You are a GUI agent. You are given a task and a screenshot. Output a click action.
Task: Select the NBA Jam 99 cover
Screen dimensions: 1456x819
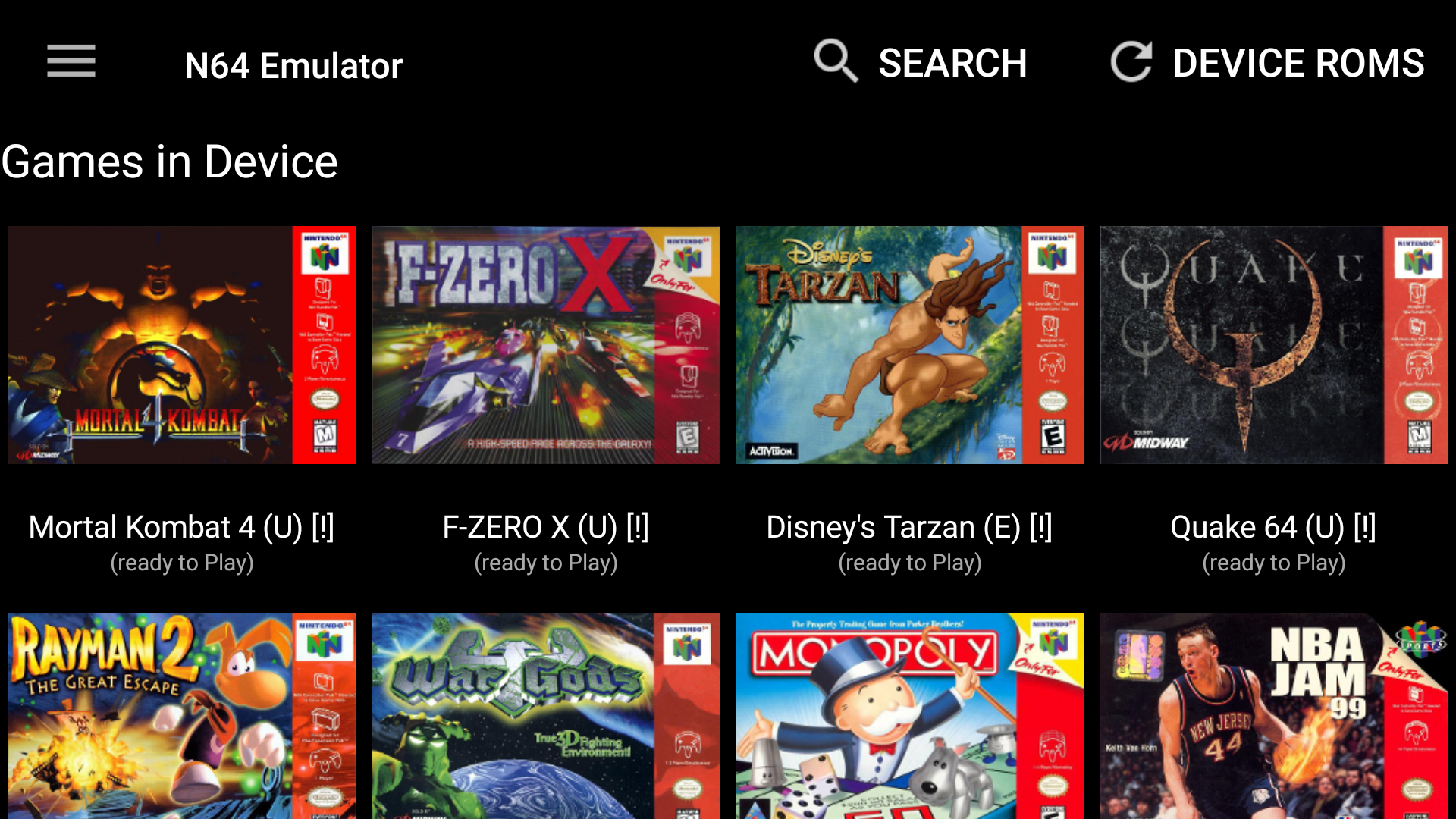pos(1274,716)
